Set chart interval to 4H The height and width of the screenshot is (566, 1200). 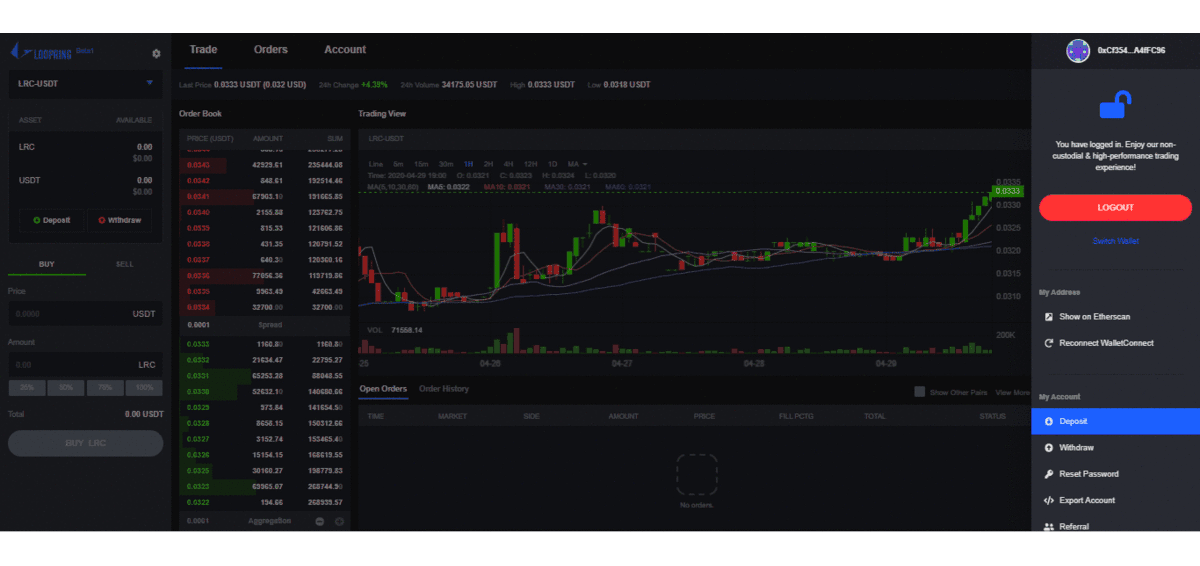[508, 163]
